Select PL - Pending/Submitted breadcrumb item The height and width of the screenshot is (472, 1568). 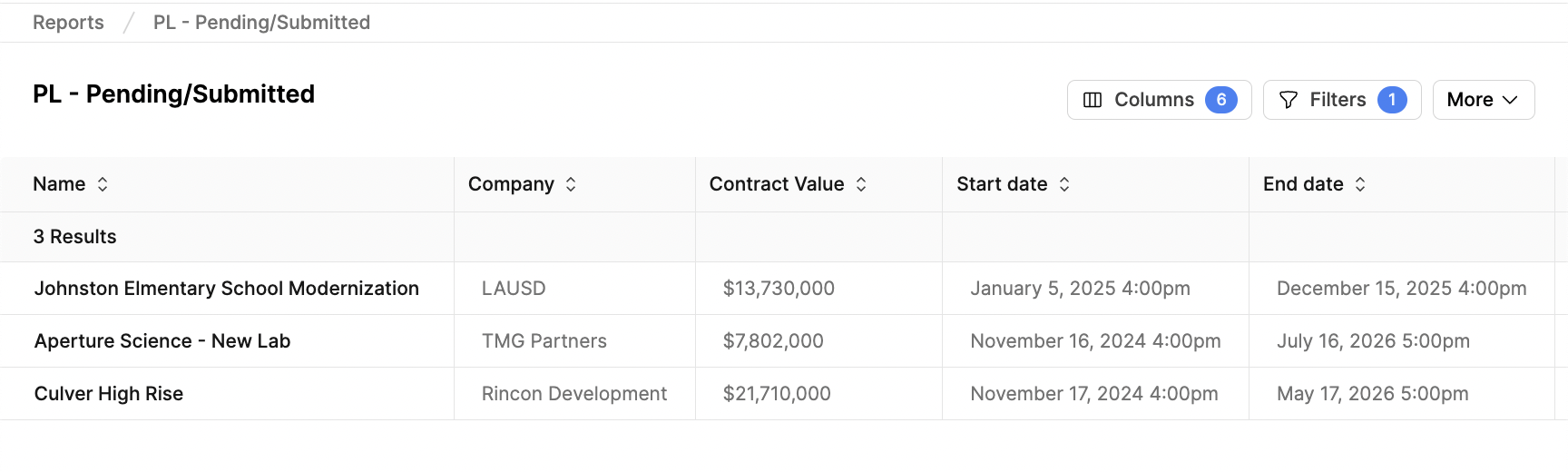tap(261, 23)
